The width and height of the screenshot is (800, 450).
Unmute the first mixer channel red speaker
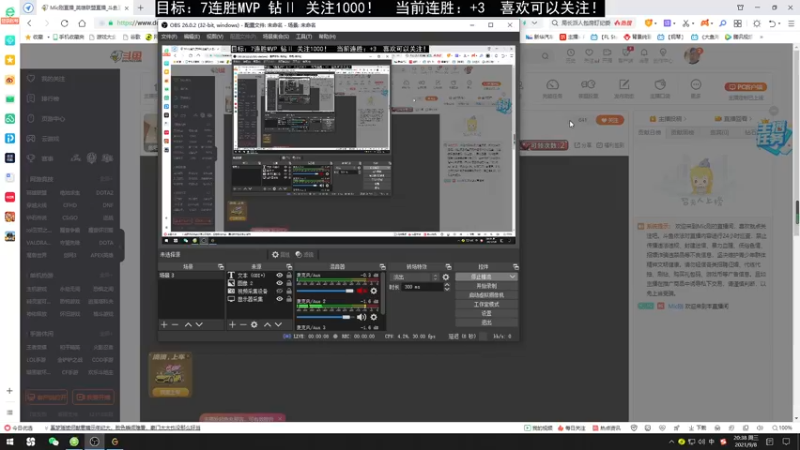(361, 291)
